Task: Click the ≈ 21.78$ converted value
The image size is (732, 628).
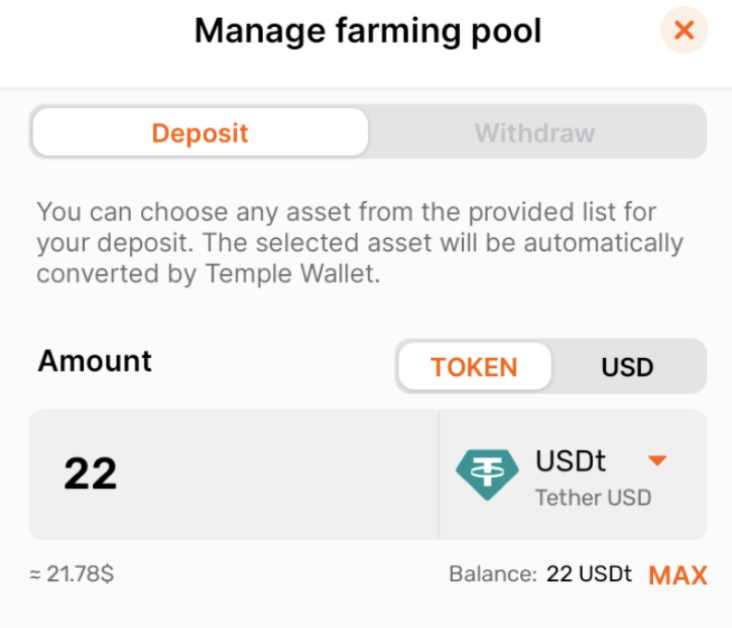Action: (x=72, y=574)
